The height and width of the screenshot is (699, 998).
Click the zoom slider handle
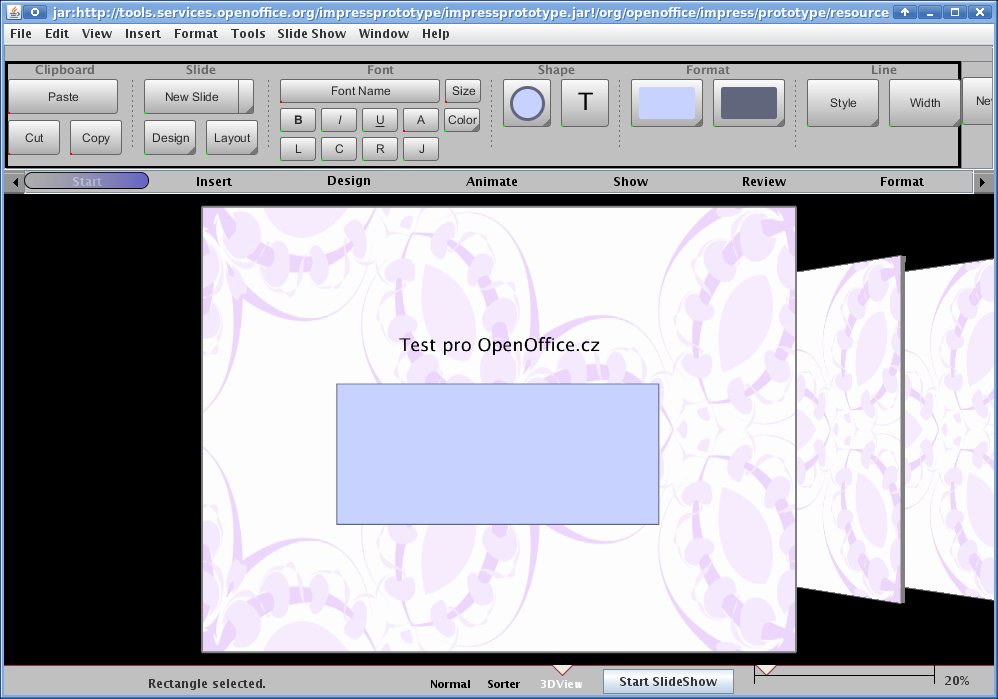pos(766,670)
